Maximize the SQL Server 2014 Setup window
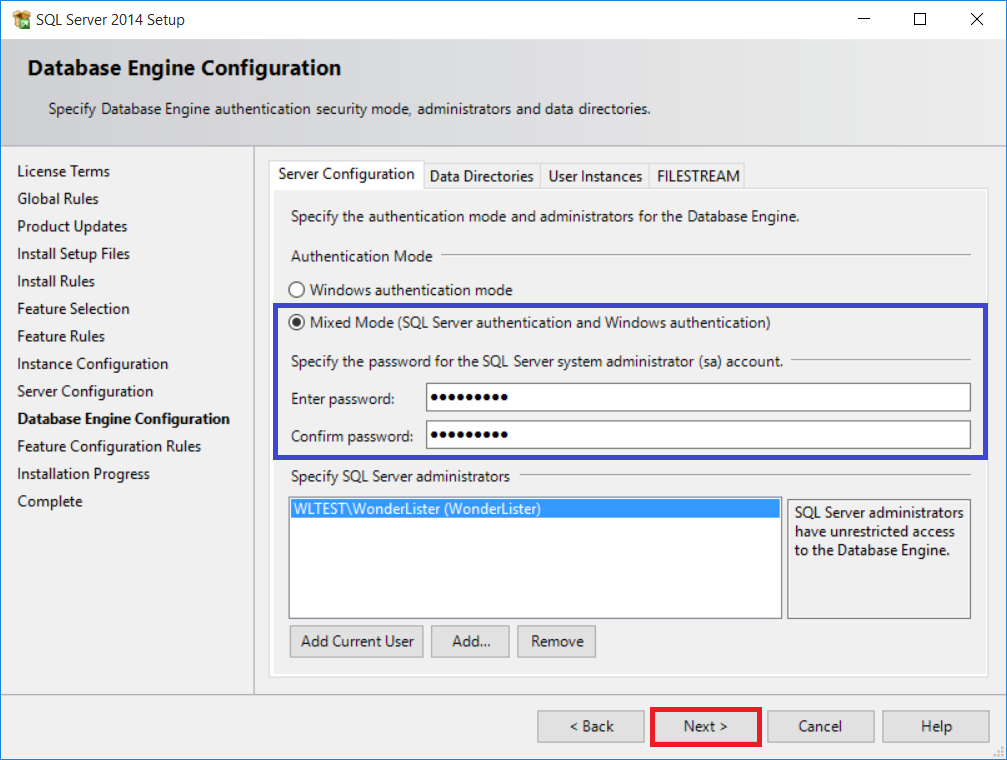Image resolution: width=1007 pixels, height=760 pixels. [x=920, y=19]
